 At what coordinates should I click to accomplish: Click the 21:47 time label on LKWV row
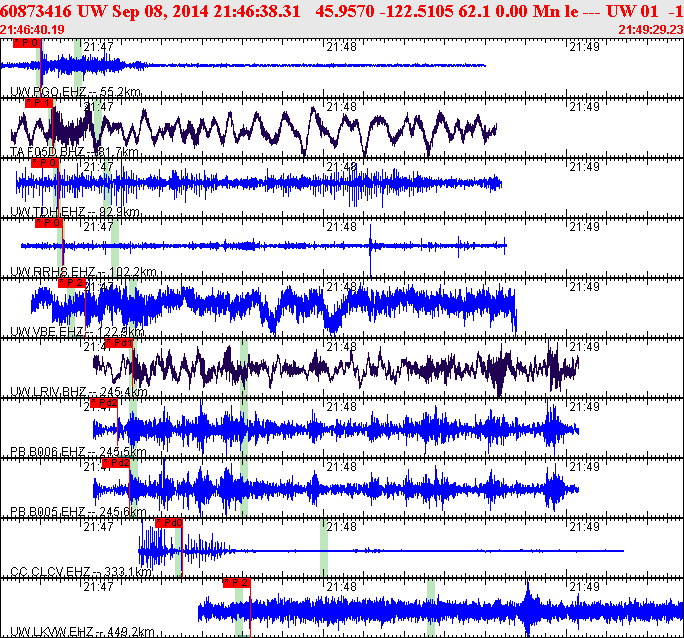(99, 587)
